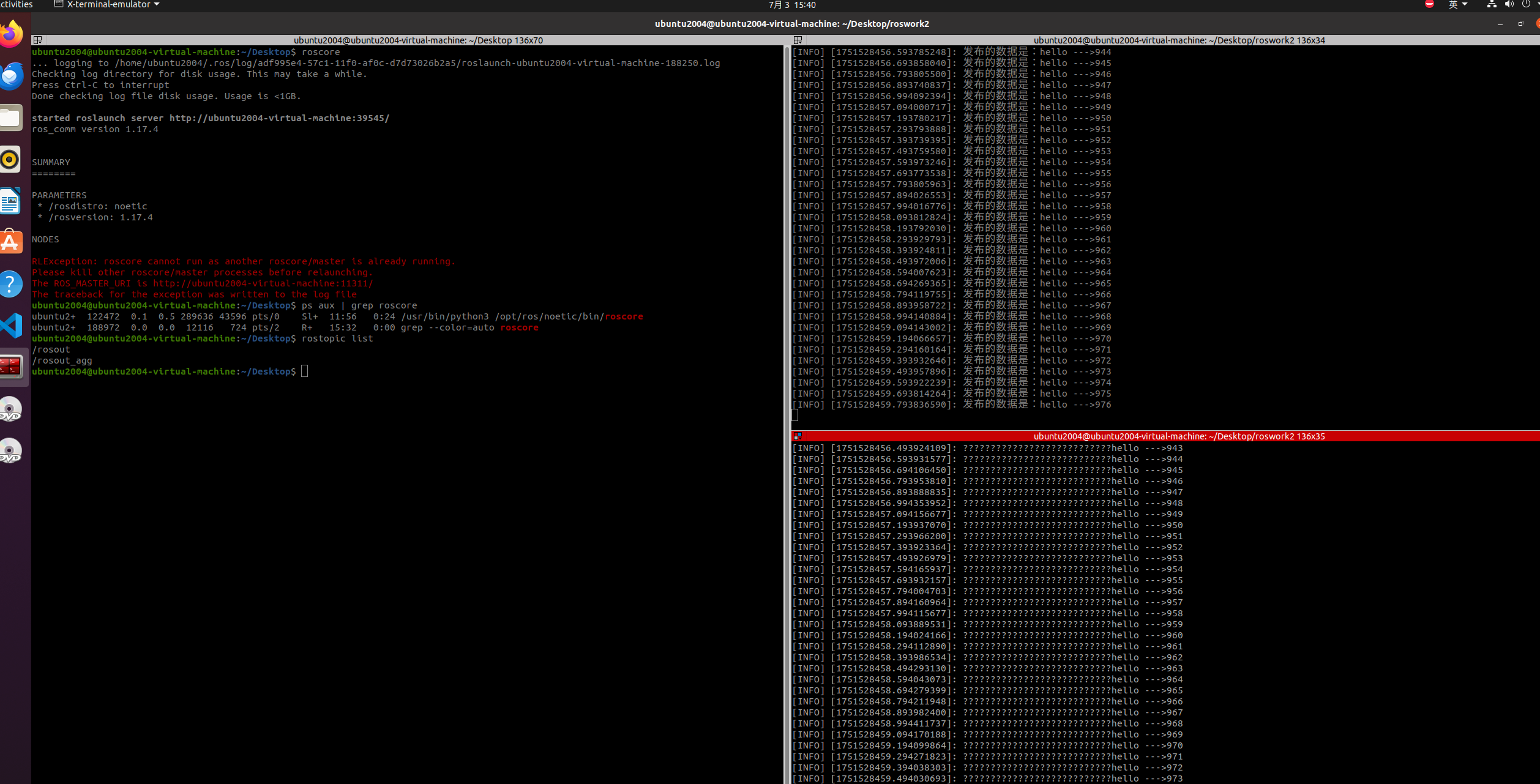Viewport: 1540px width, 784px height.
Task: Click the red do-not-disturb tray indicator
Action: point(1429,5)
